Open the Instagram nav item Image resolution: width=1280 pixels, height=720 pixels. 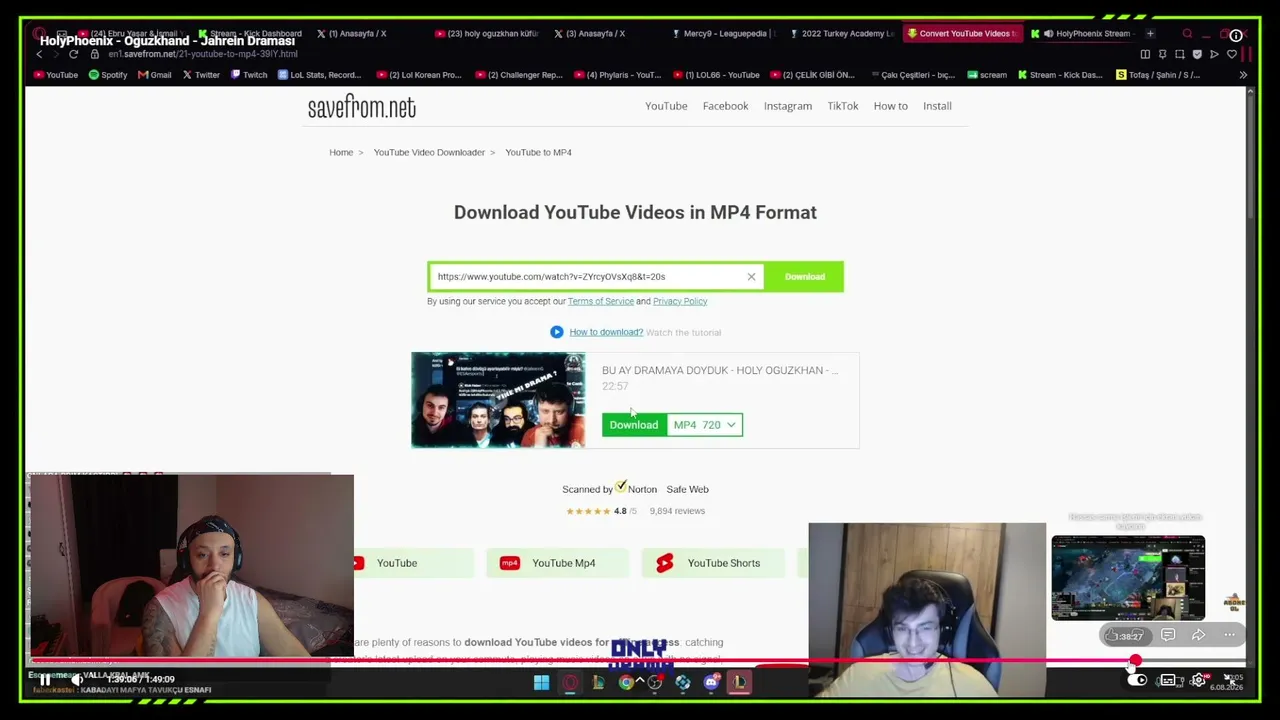pyautogui.click(x=788, y=106)
